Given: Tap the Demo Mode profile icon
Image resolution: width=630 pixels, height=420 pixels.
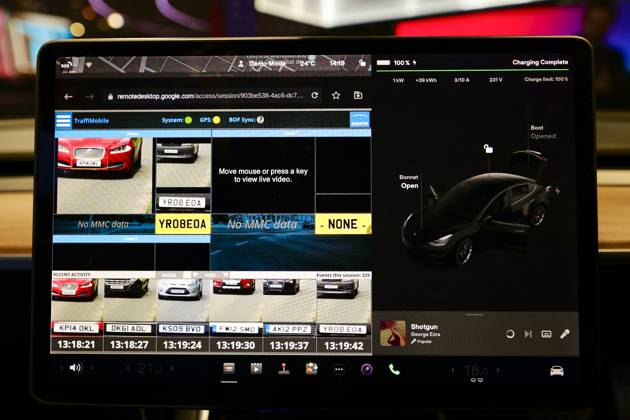Looking at the screenshot, I should [241, 64].
